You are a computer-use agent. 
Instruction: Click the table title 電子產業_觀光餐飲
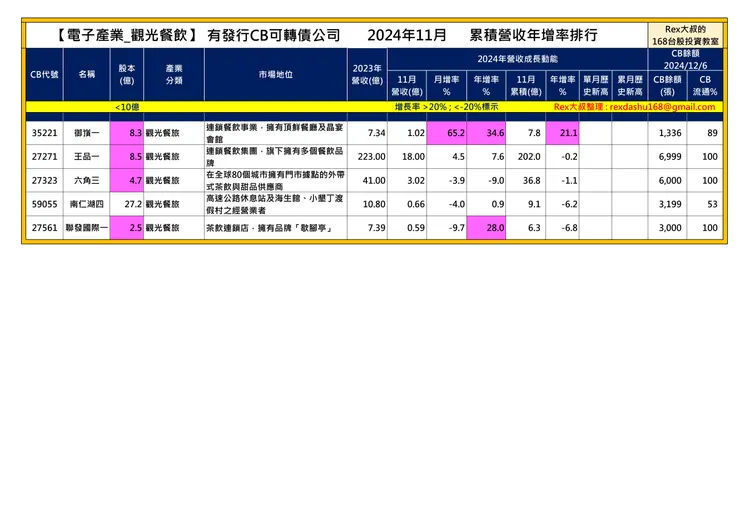point(126,35)
